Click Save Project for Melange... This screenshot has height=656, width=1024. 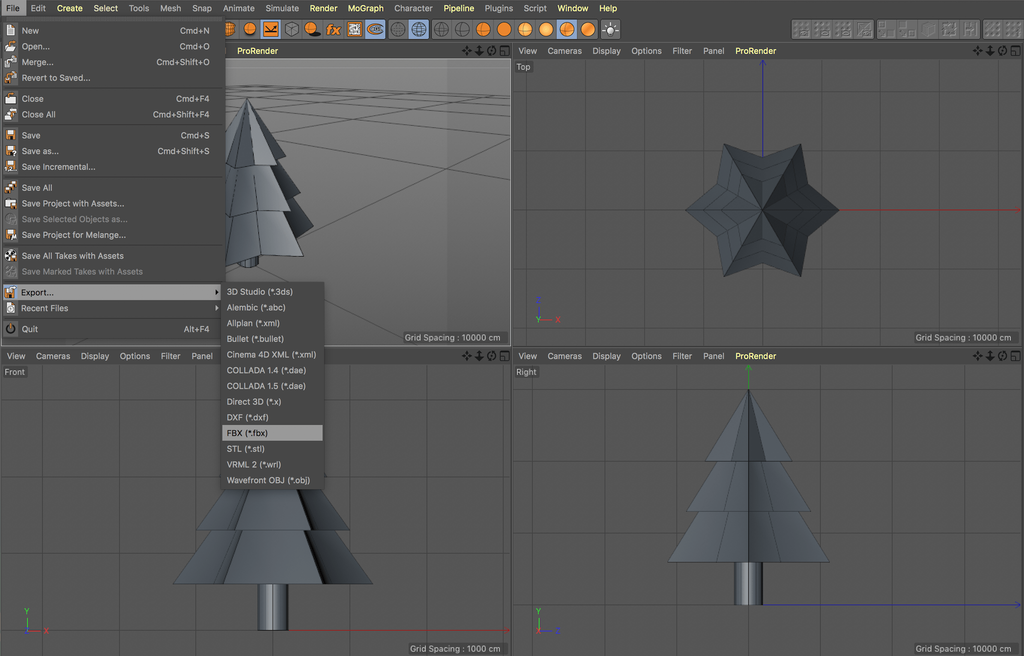point(114,235)
